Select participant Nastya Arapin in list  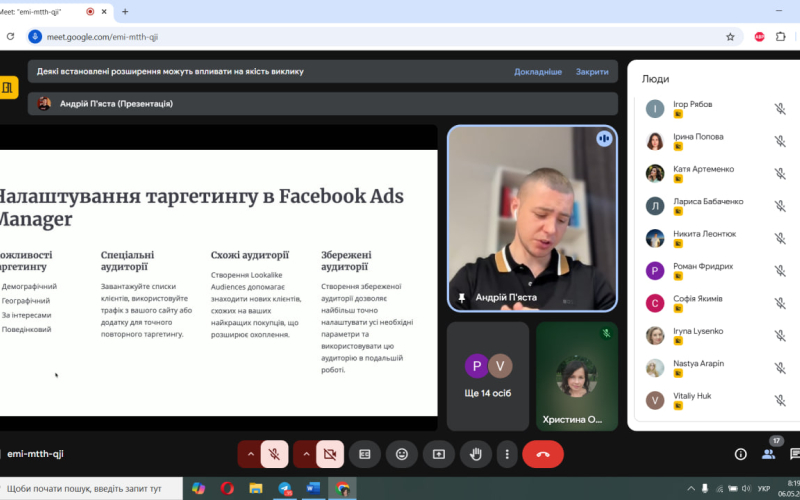(717, 368)
